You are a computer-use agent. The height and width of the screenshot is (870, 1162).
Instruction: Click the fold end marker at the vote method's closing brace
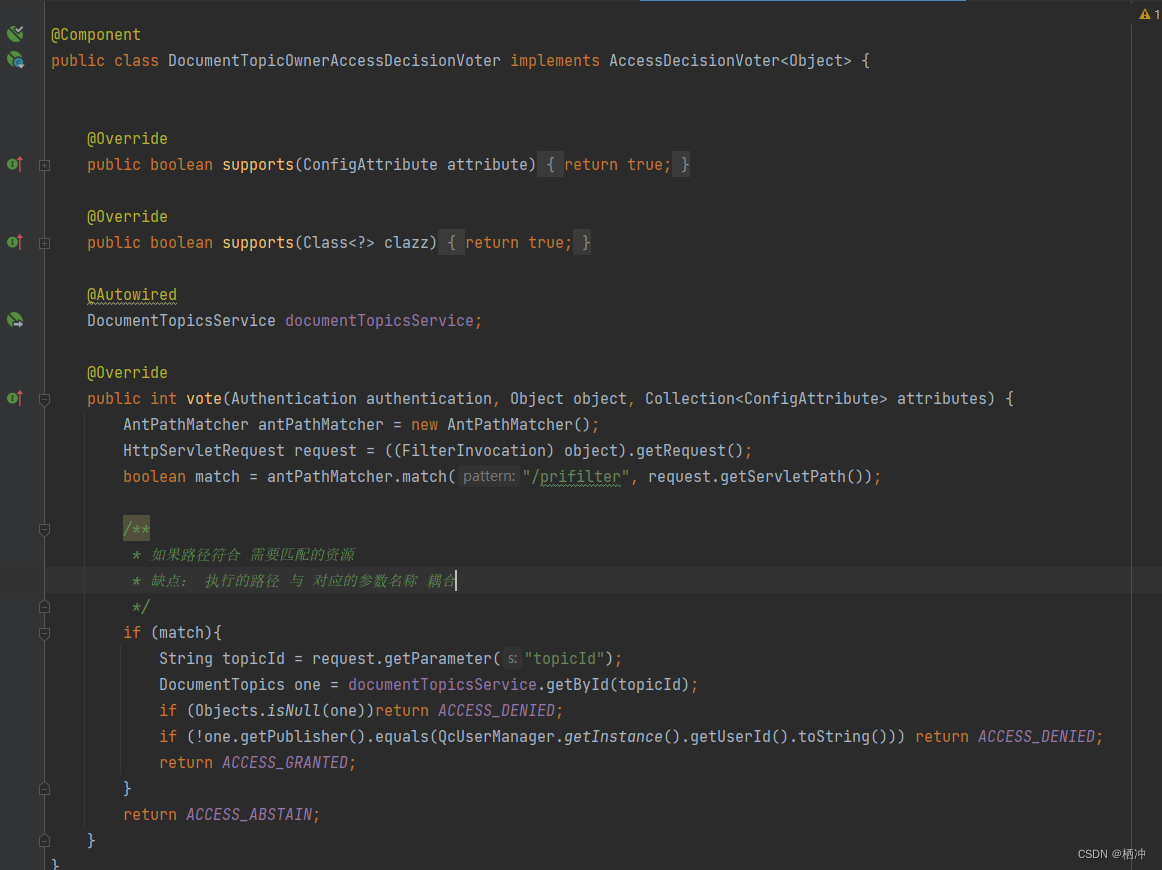point(44,841)
